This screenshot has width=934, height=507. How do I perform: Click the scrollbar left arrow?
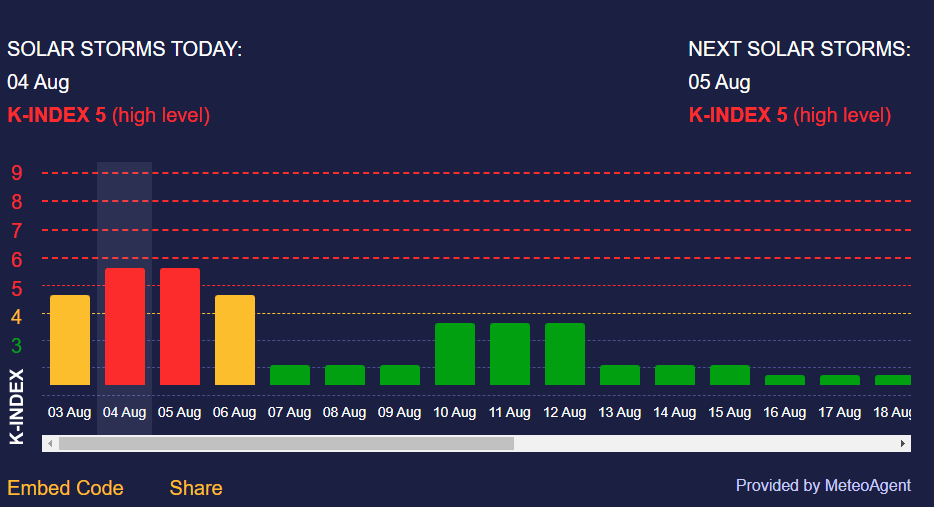(x=50, y=443)
